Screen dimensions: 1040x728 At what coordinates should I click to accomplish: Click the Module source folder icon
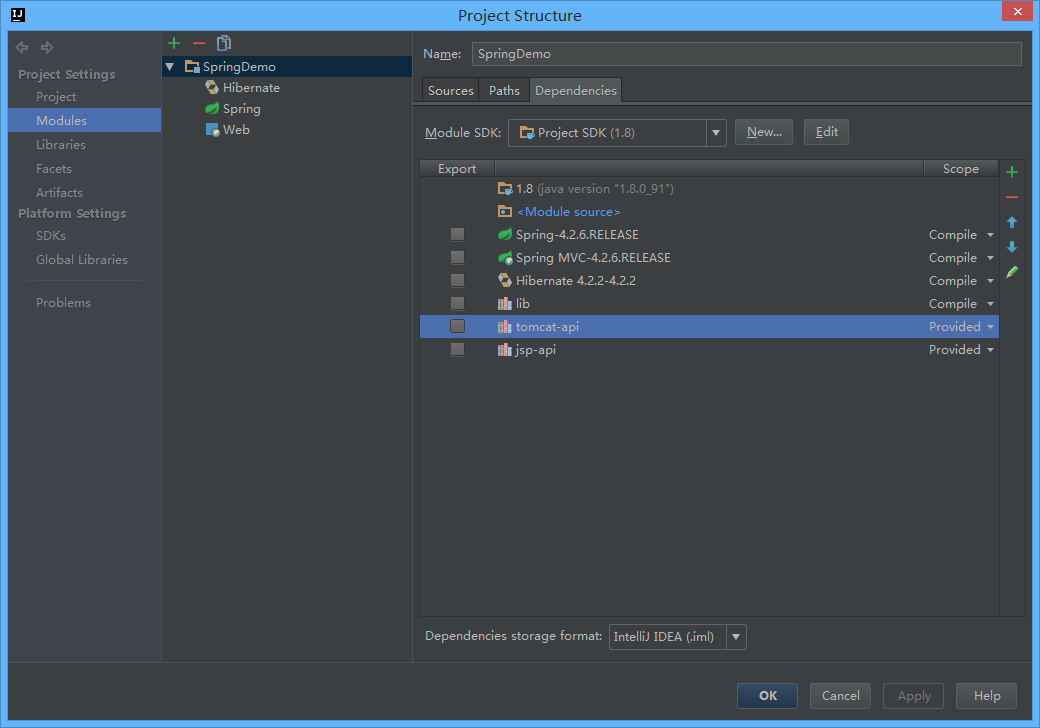point(505,212)
